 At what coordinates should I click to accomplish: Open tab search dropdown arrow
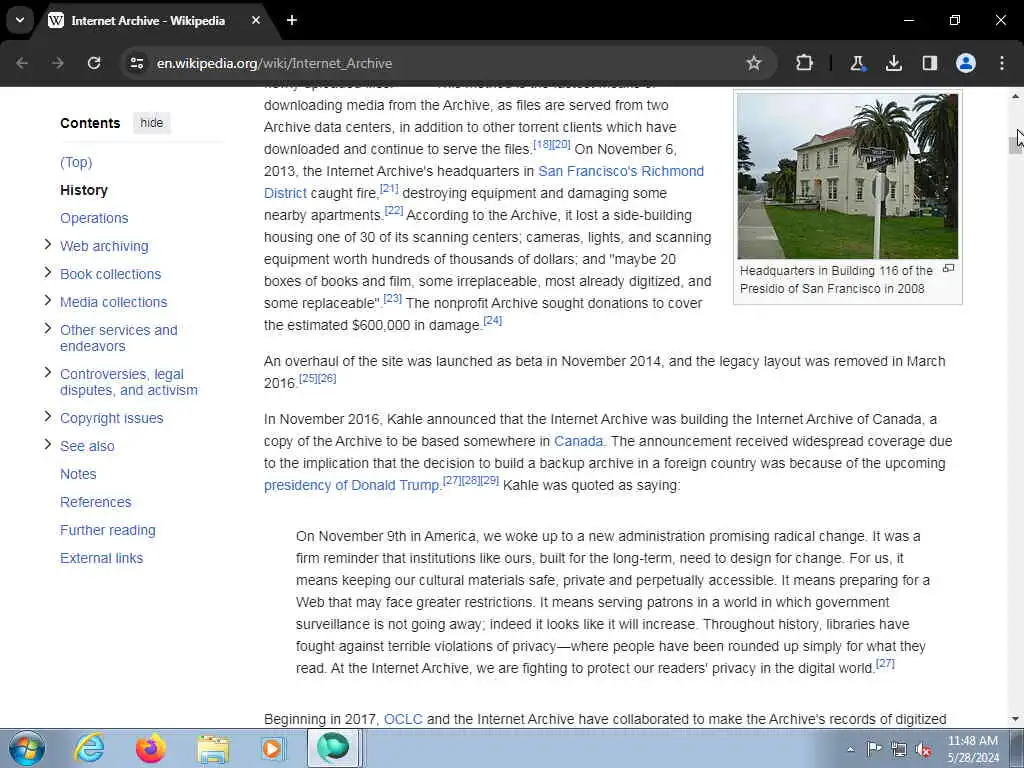pos(20,20)
